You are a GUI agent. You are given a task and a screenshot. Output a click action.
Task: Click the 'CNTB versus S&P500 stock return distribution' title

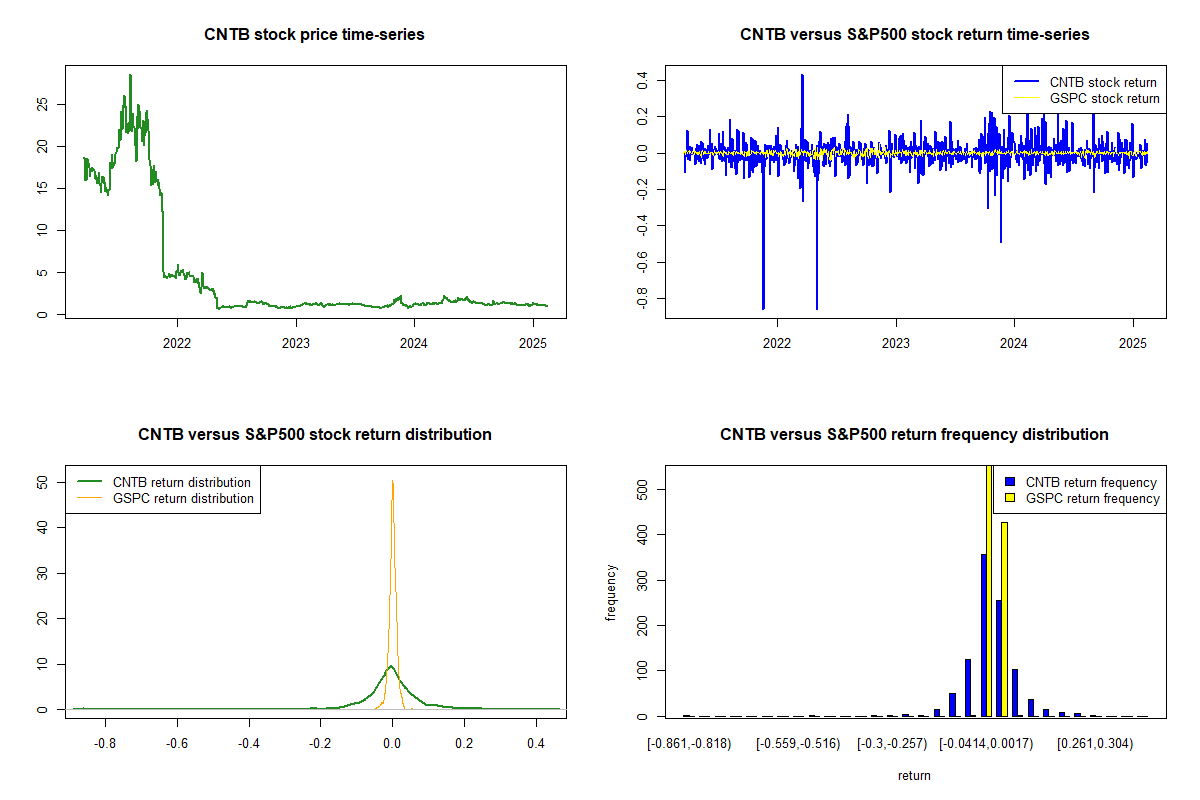click(x=314, y=435)
